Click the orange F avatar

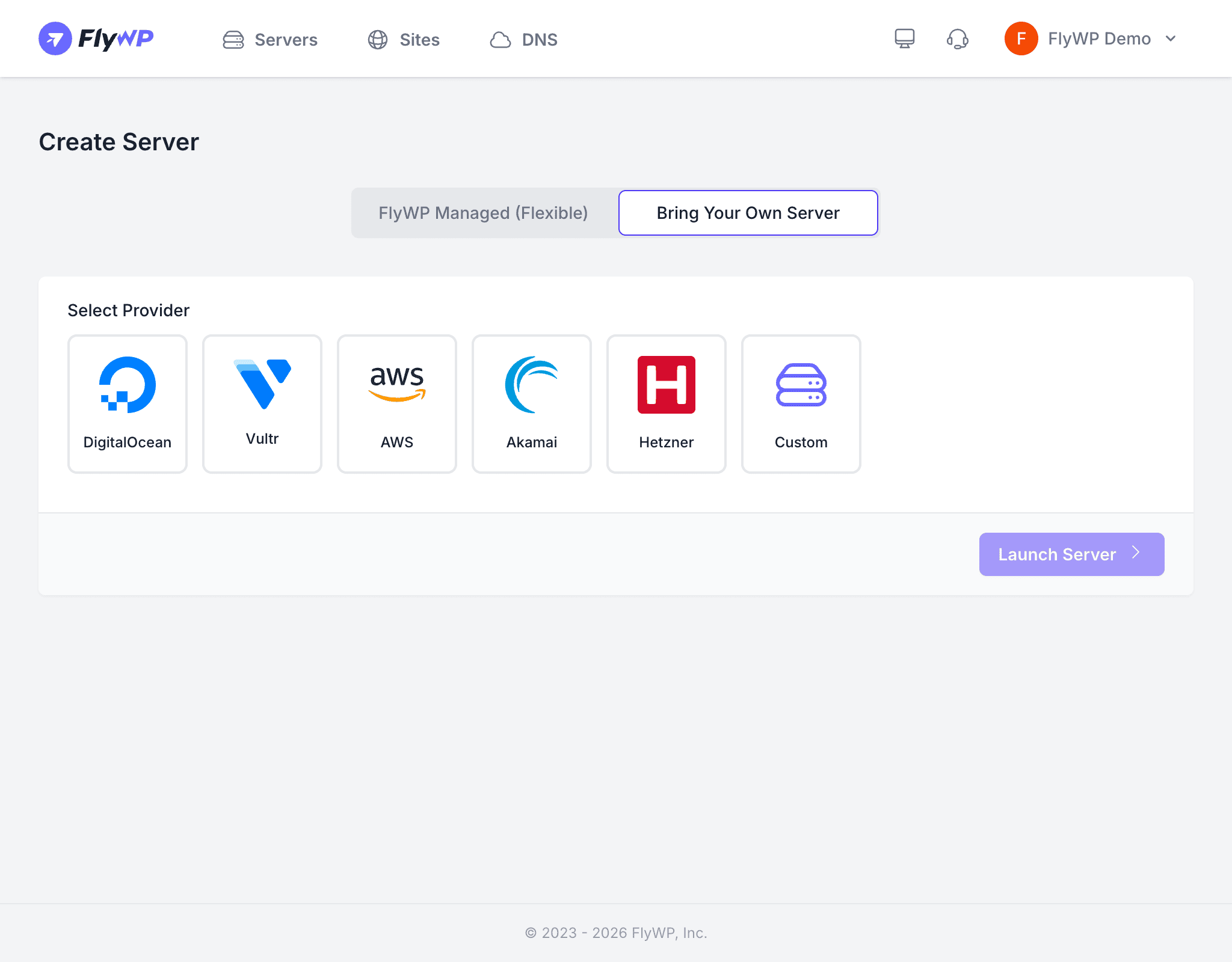tap(1021, 38)
